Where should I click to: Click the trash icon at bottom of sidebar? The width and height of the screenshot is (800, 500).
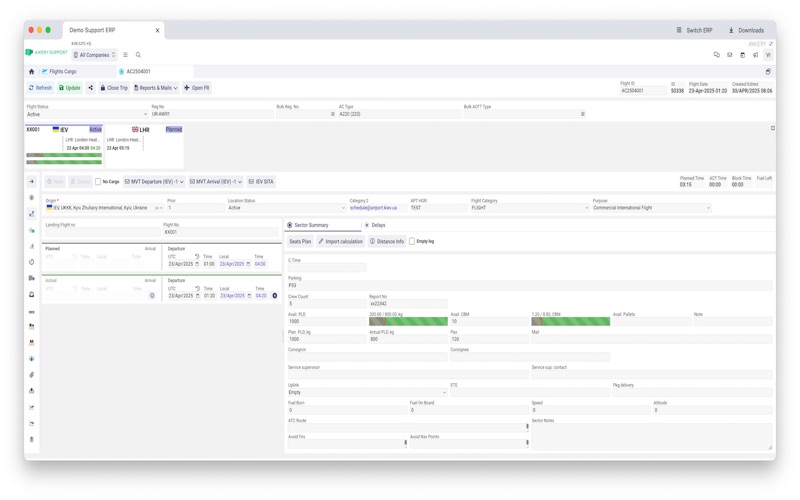32,439
